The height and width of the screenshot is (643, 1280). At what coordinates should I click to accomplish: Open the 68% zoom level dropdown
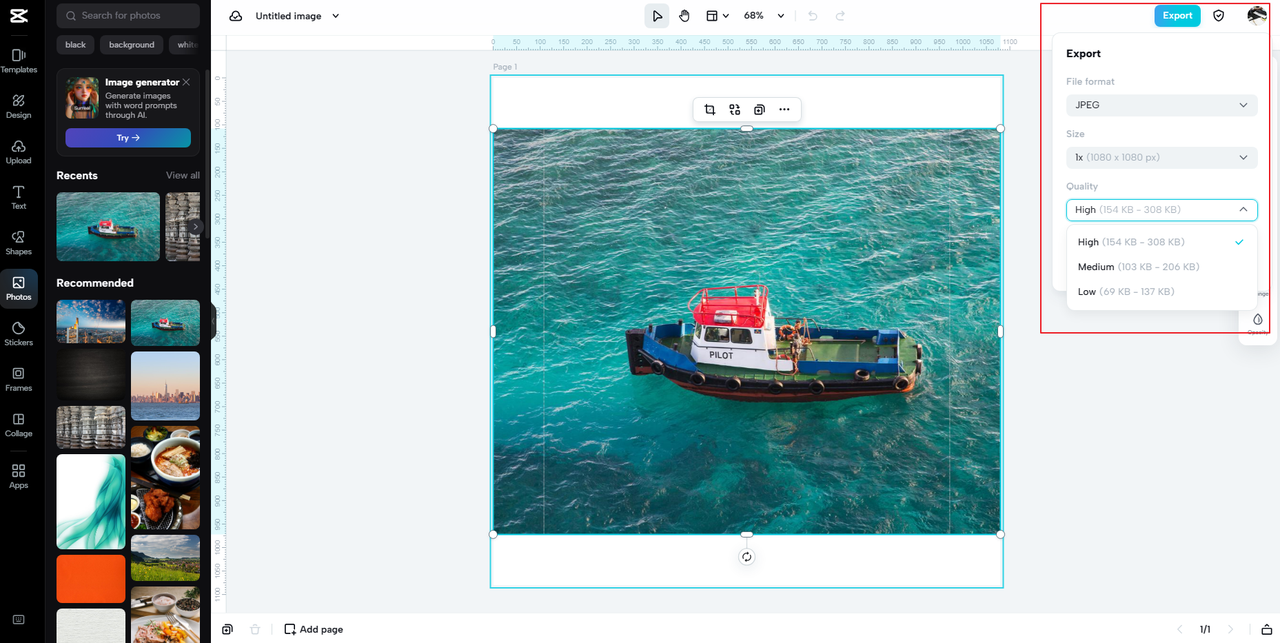pos(764,16)
